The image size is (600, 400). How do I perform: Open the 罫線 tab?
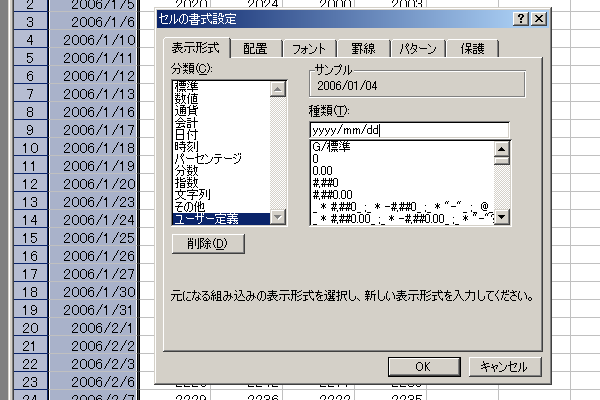[363, 49]
